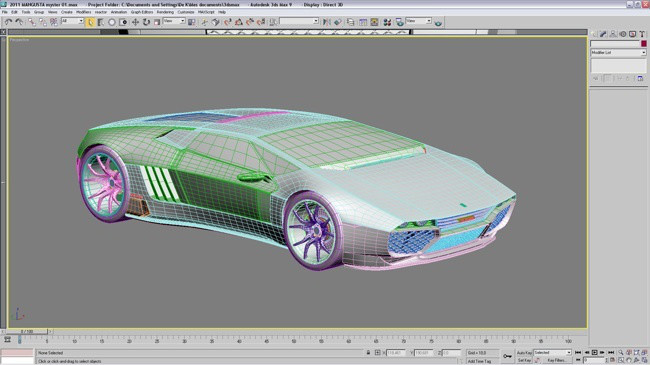Switch to the Create command panel tab
Viewport: 650px width, 365px height.
click(594, 34)
